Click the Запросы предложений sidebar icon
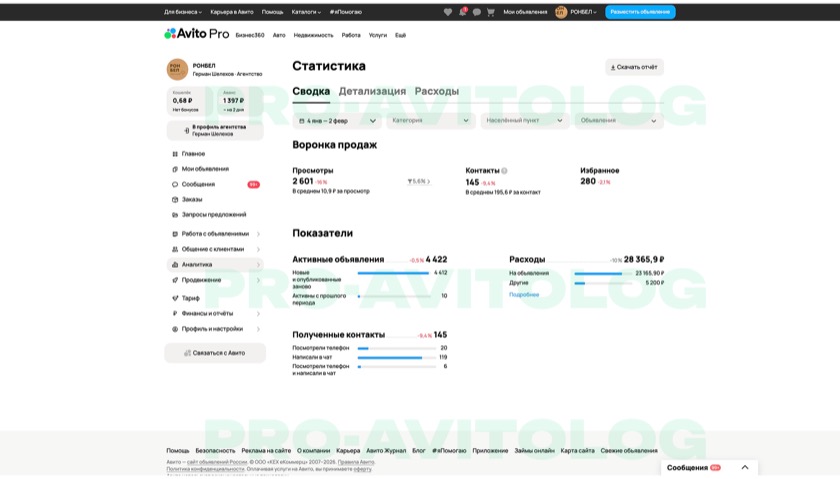 (175, 215)
